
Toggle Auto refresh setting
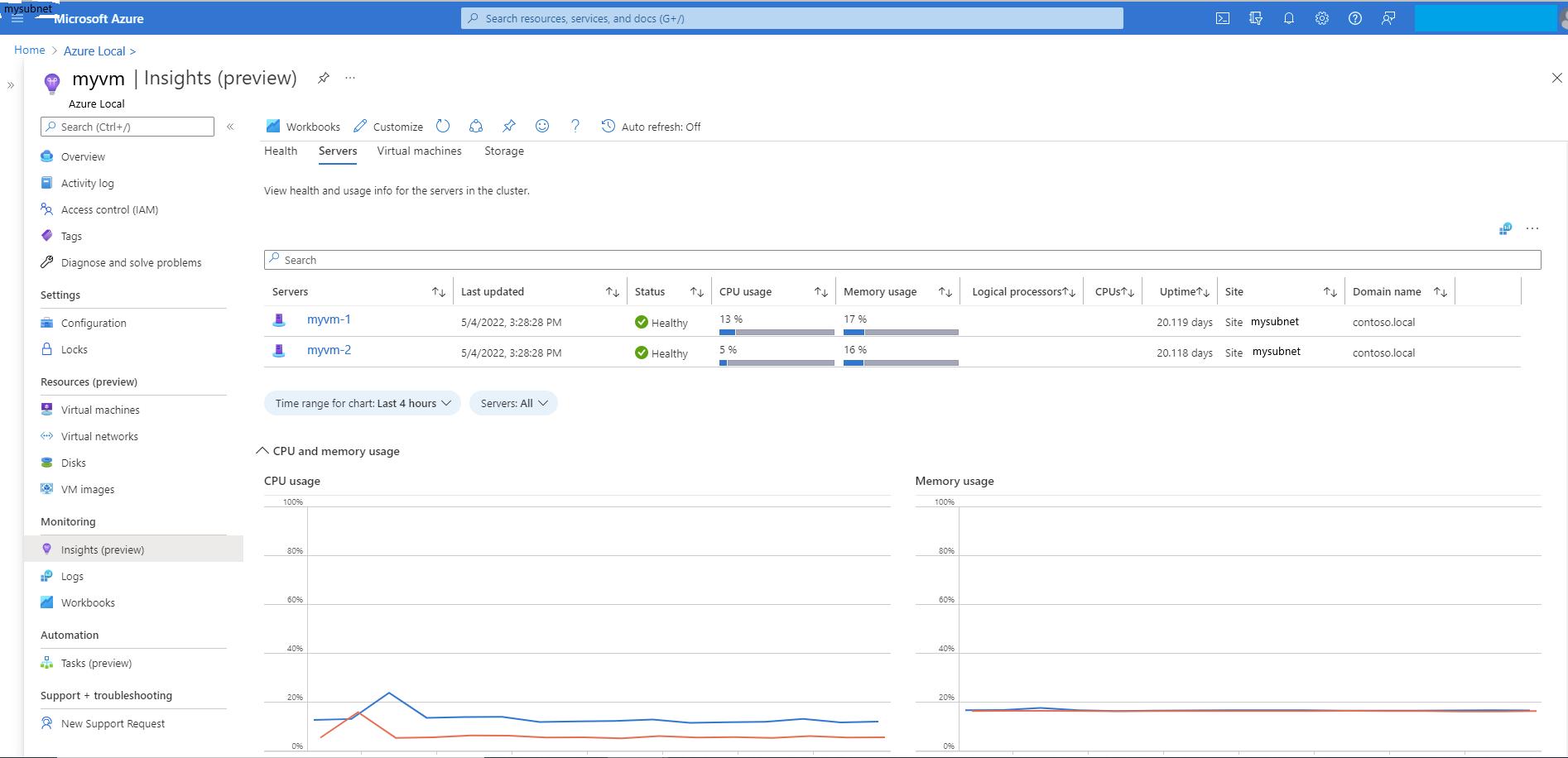pyautogui.click(x=652, y=126)
